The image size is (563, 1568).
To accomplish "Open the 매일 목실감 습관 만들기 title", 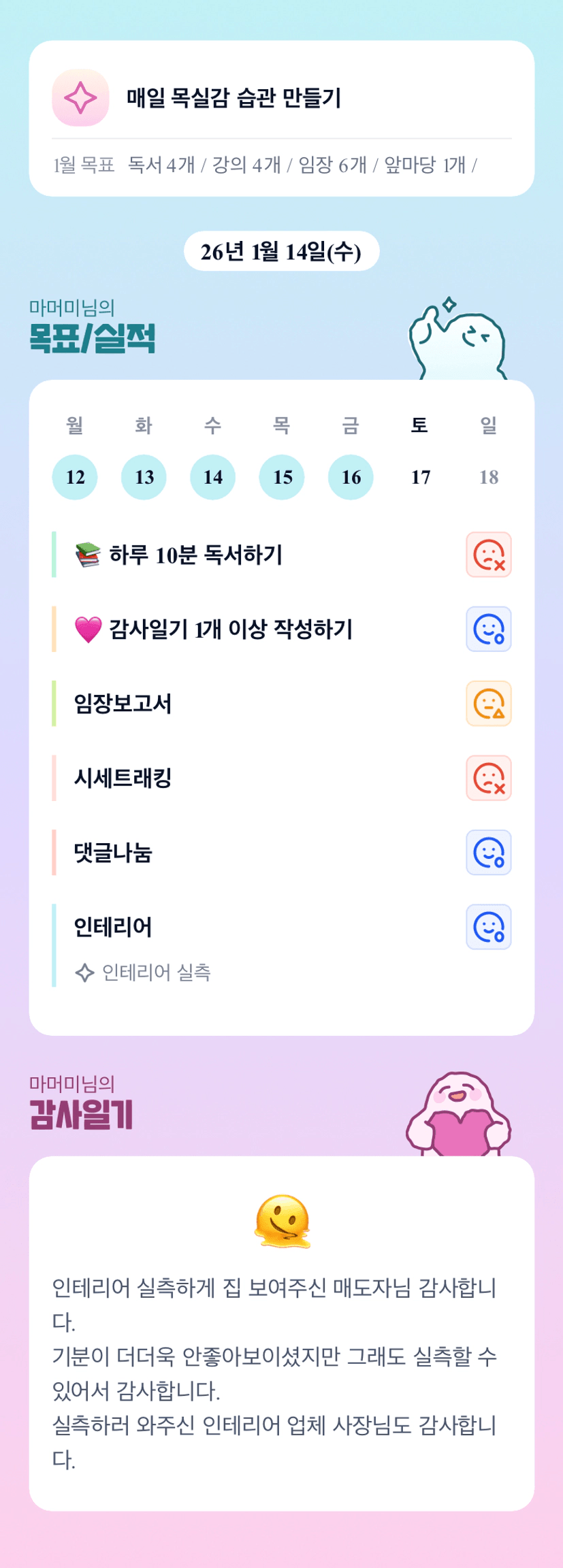I will coord(234,98).
